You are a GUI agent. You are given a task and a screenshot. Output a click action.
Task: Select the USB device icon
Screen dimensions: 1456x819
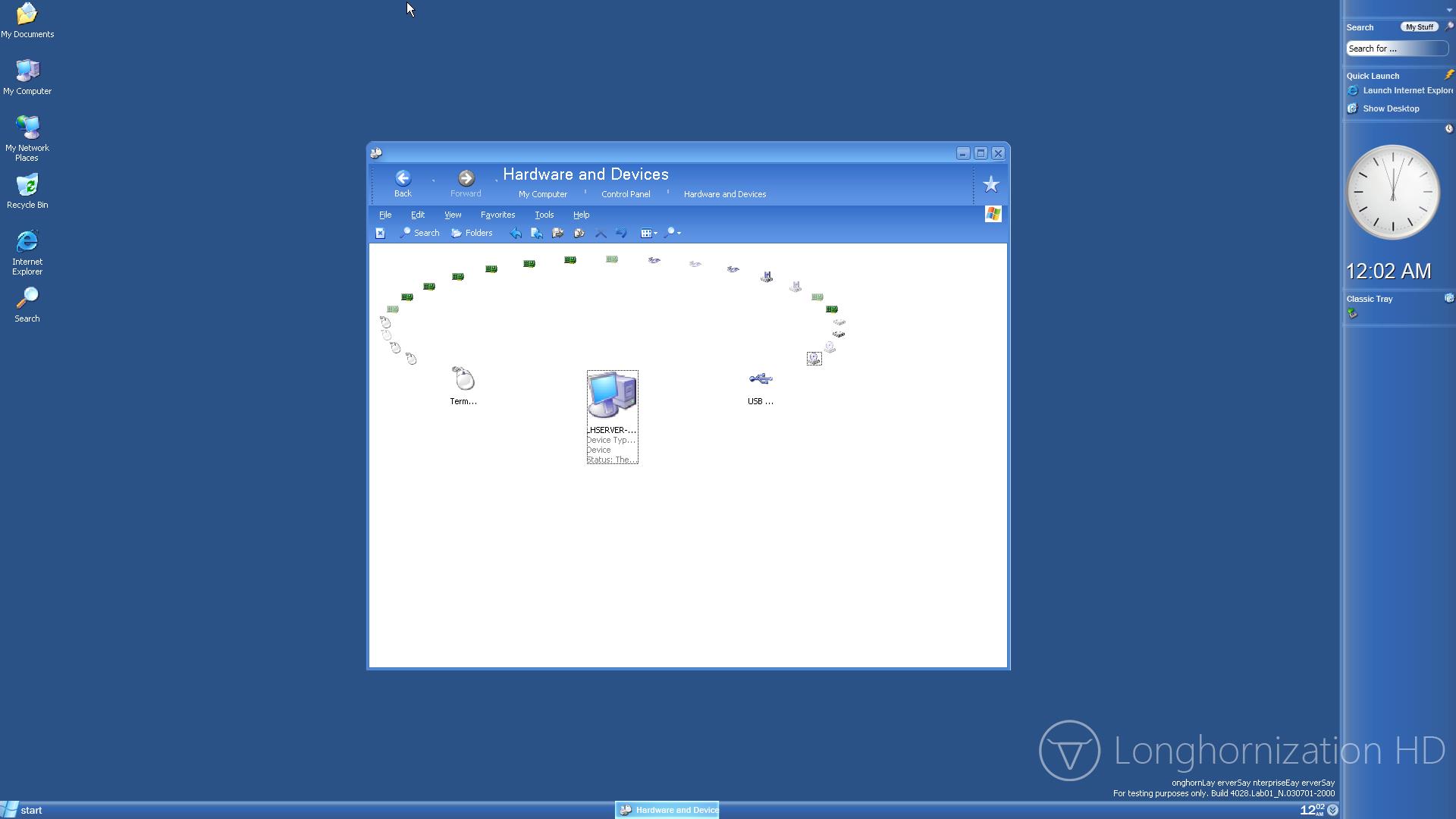tap(760, 379)
